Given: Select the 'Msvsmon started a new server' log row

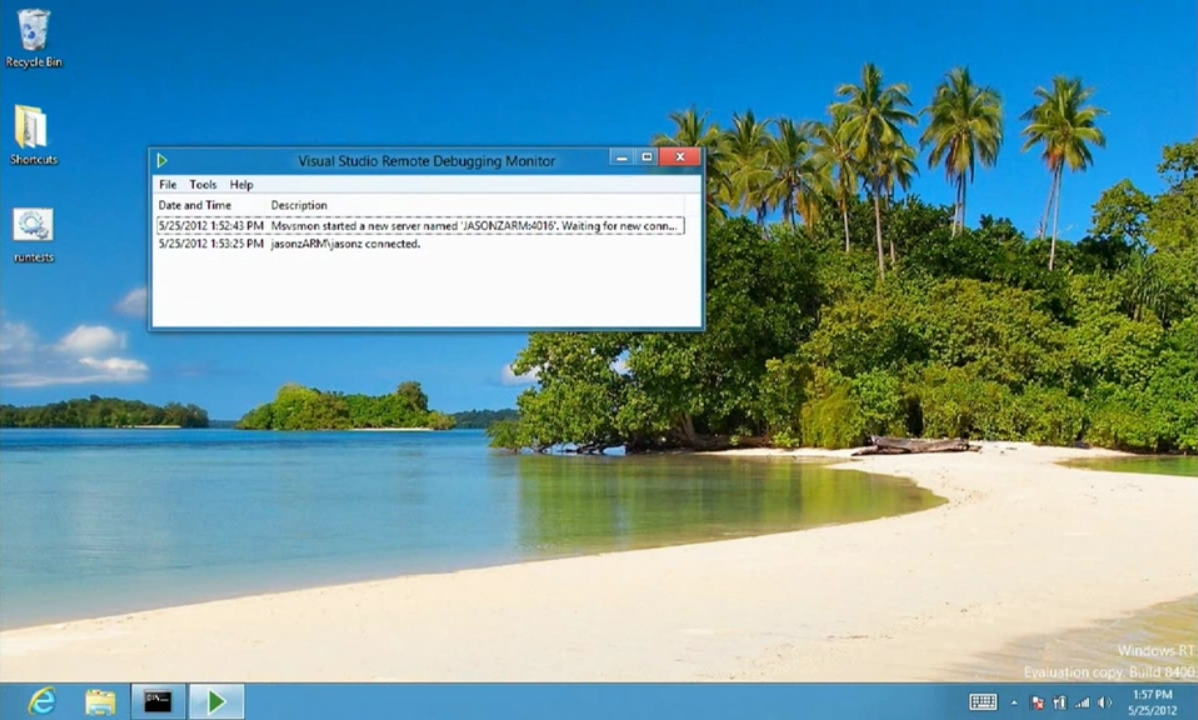Looking at the screenshot, I should pos(420,225).
